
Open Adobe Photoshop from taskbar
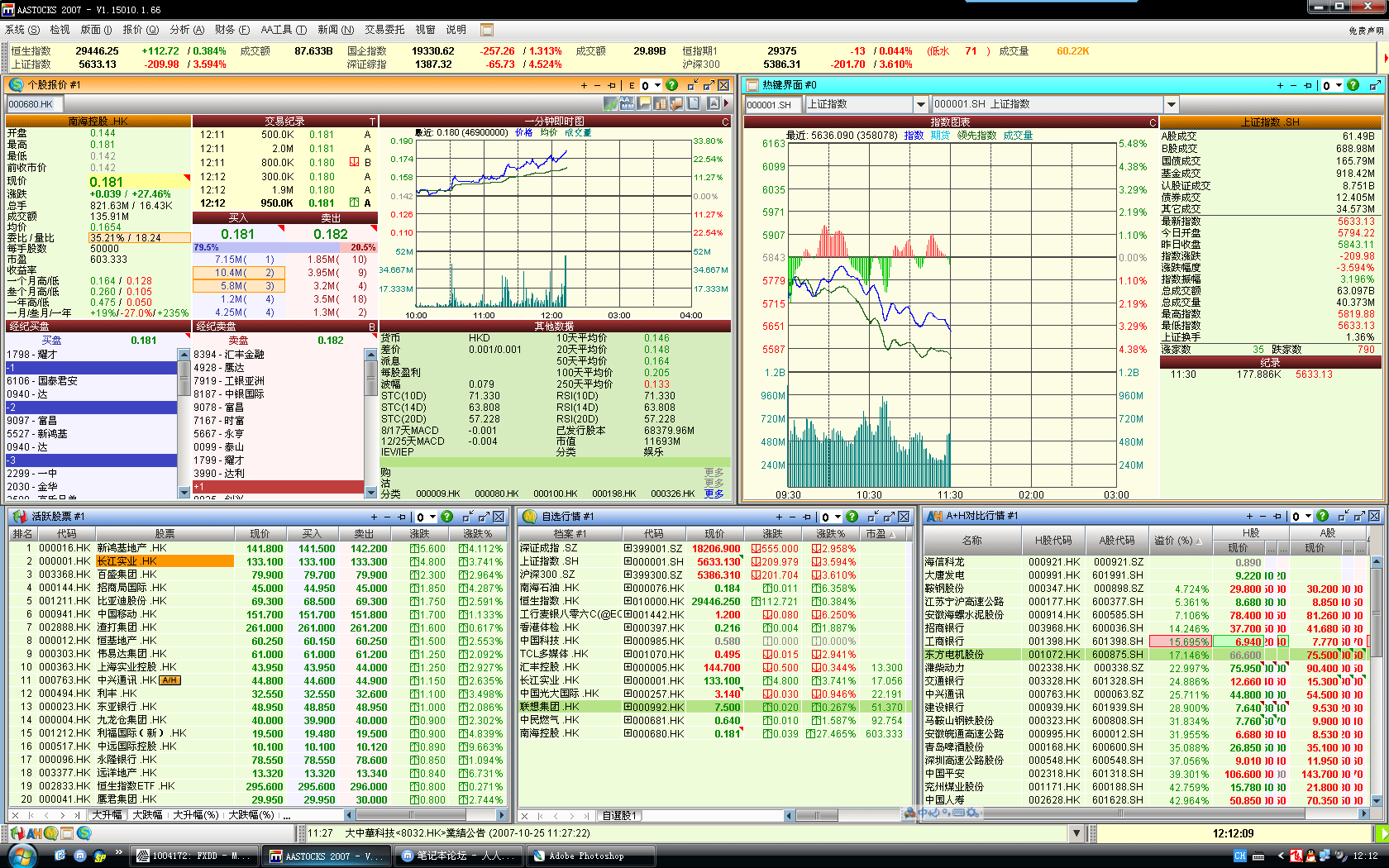(589, 856)
